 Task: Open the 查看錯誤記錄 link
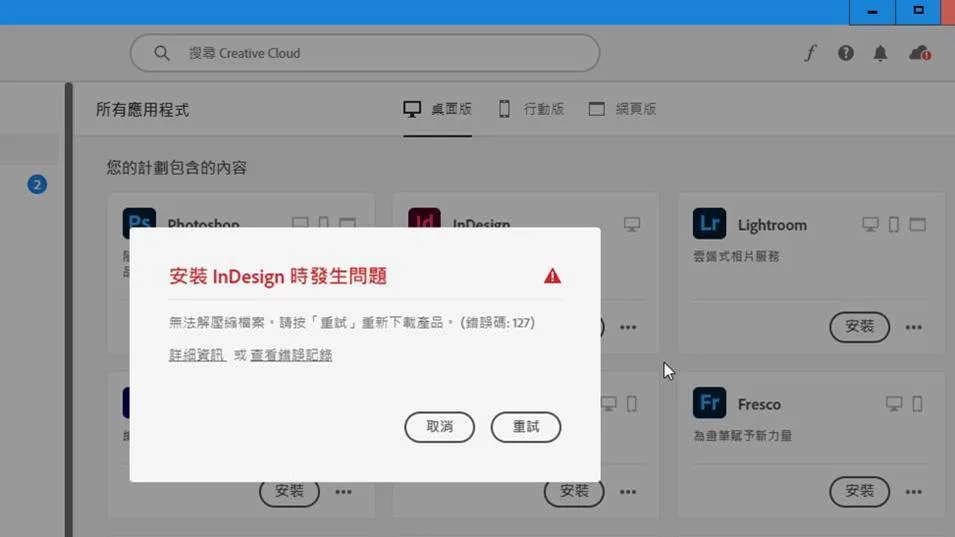pos(291,355)
